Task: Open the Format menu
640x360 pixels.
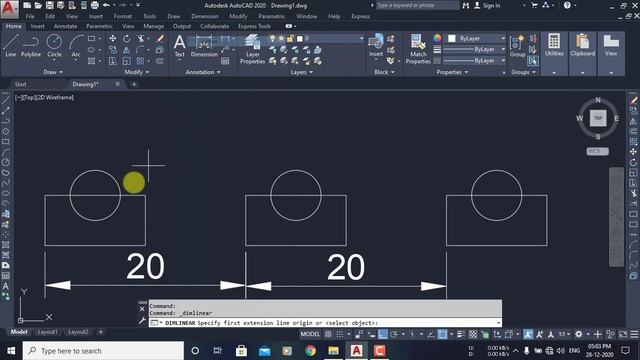Action: tap(122, 16)
